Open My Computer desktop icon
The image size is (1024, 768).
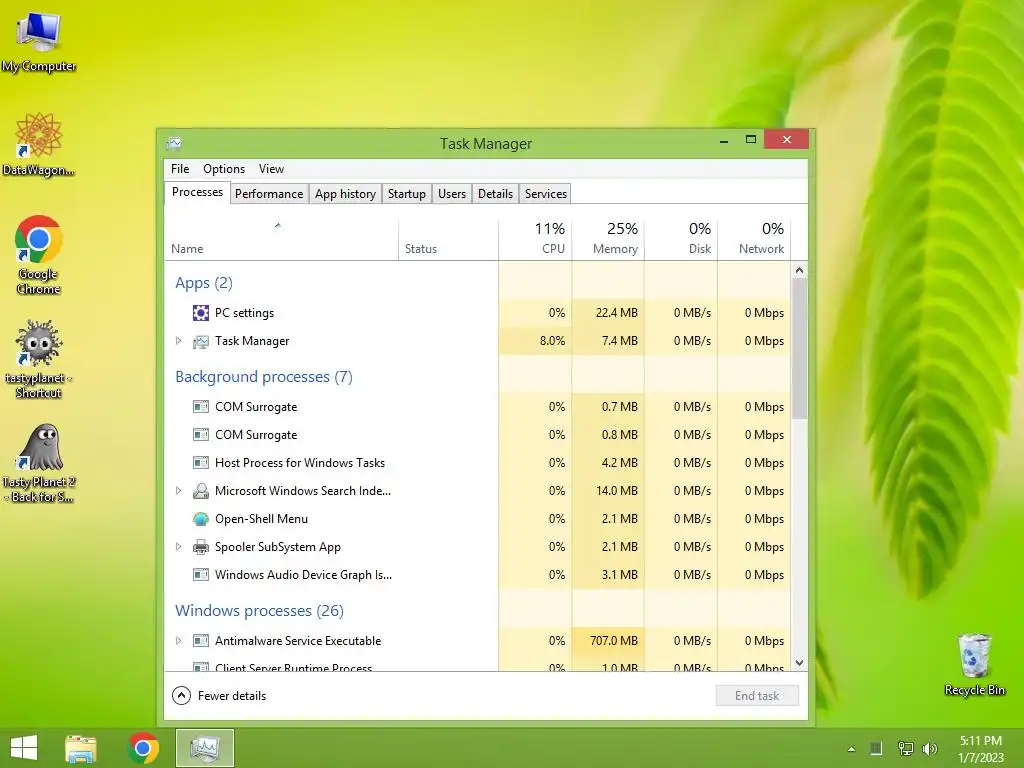click(39, 41)
